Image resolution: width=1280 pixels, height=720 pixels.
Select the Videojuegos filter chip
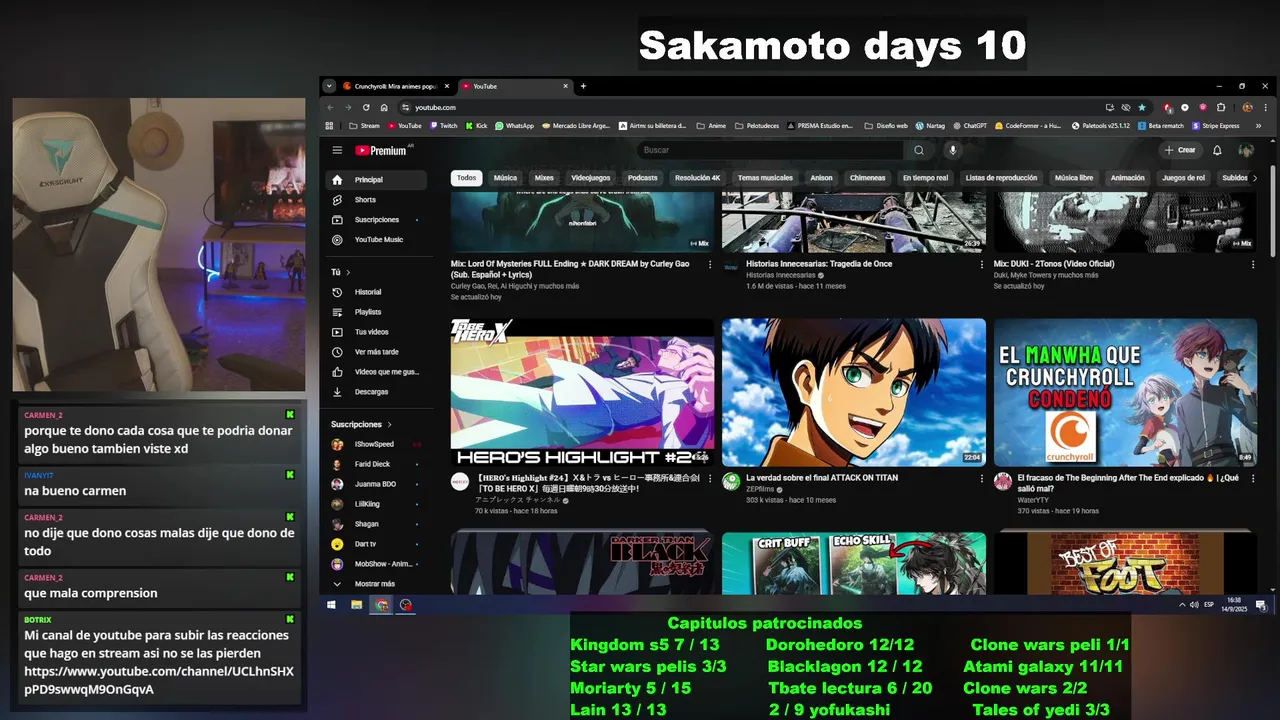(591, 178)
